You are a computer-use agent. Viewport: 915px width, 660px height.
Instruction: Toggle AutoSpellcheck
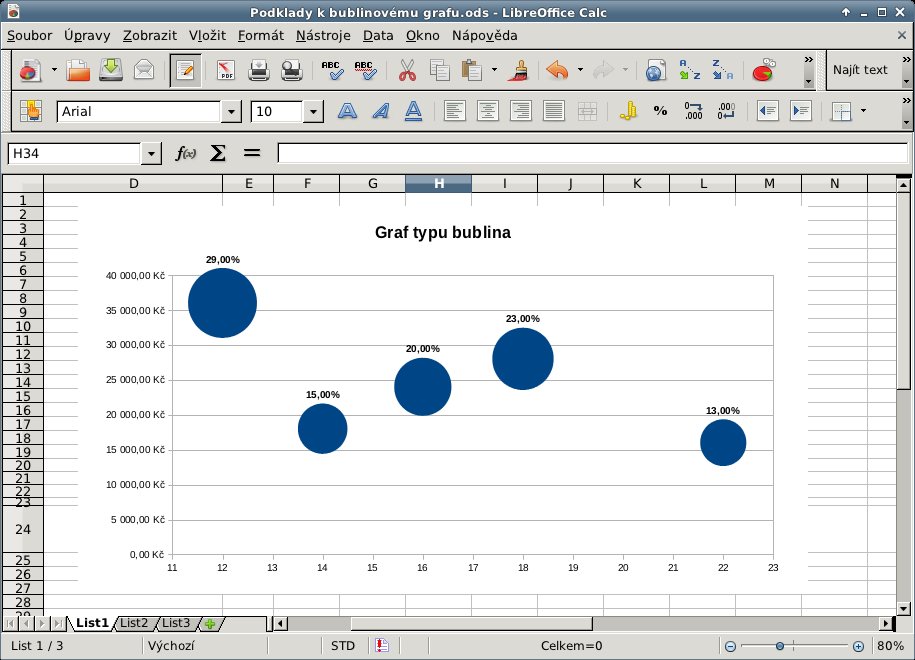click(x=365, y=71)
